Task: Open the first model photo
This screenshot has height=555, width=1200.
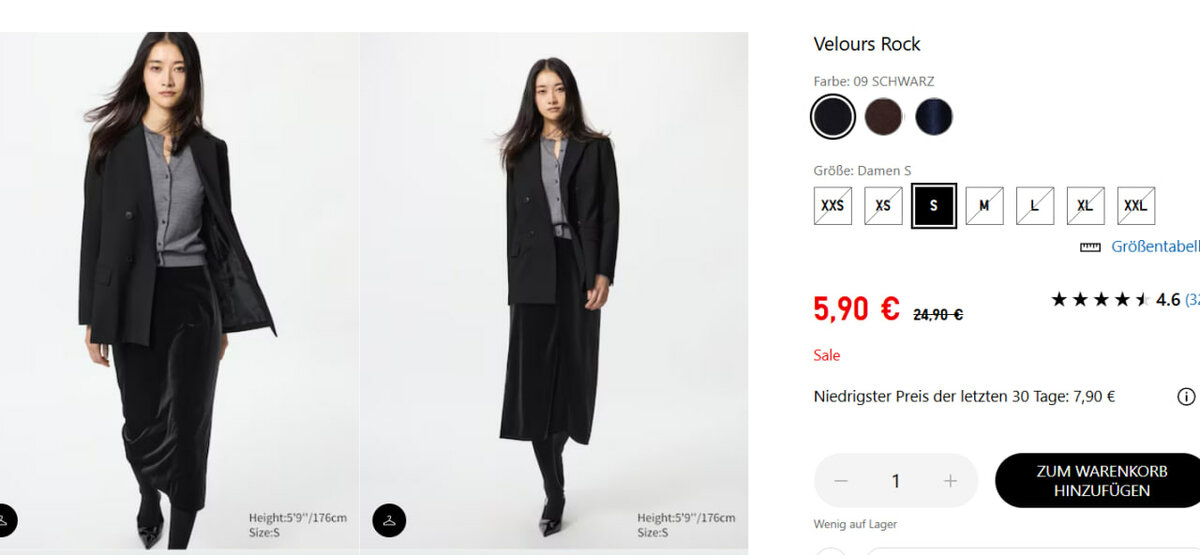Action: coord(178,290)
